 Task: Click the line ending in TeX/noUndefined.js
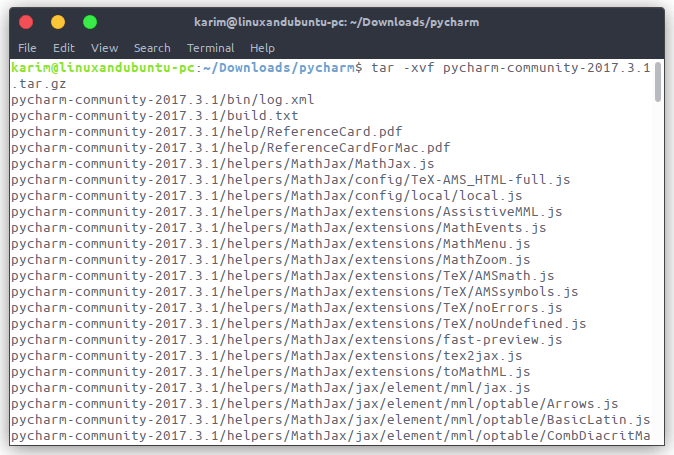[299, 324]
